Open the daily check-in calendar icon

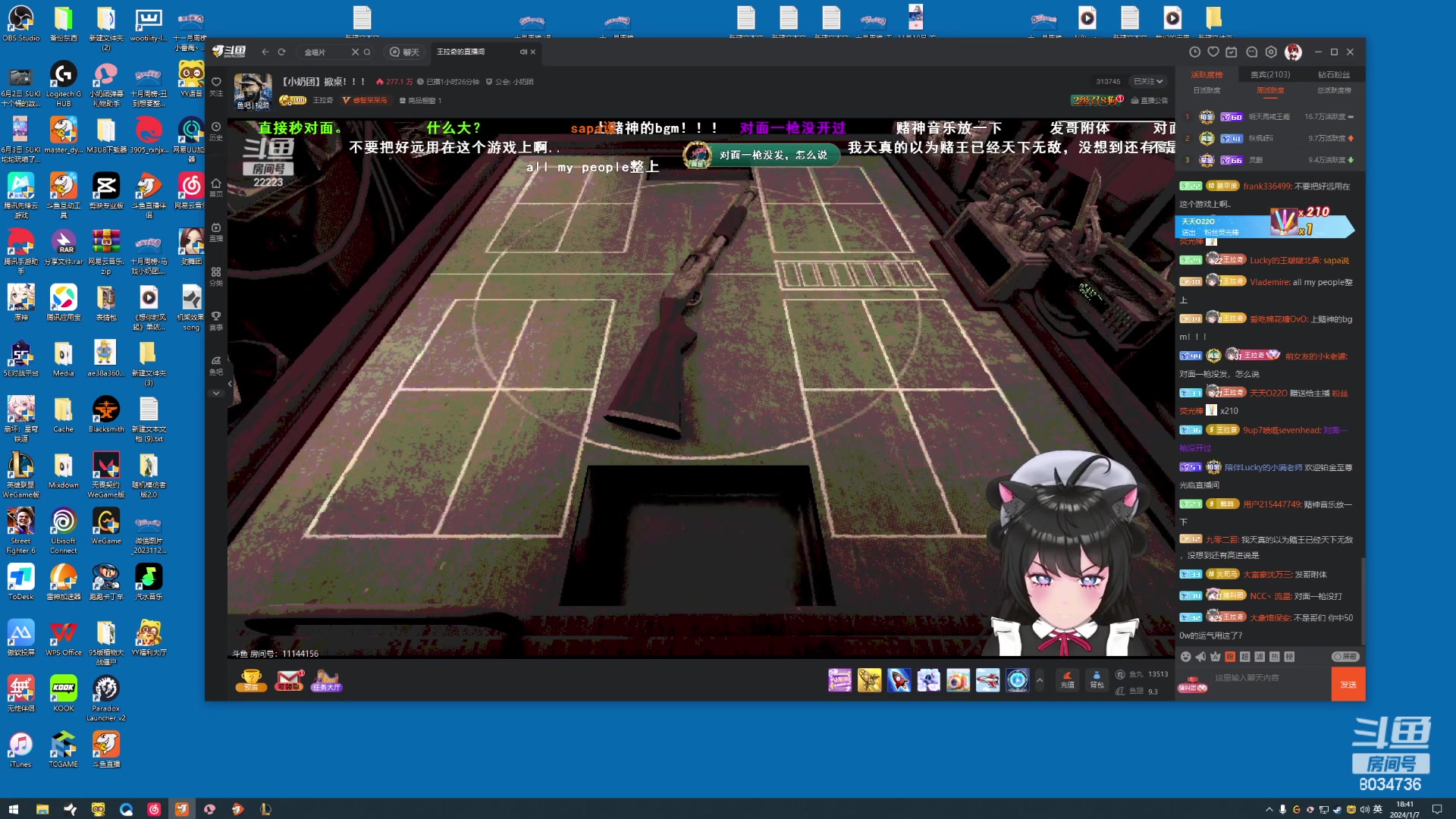pos(1232,52)
